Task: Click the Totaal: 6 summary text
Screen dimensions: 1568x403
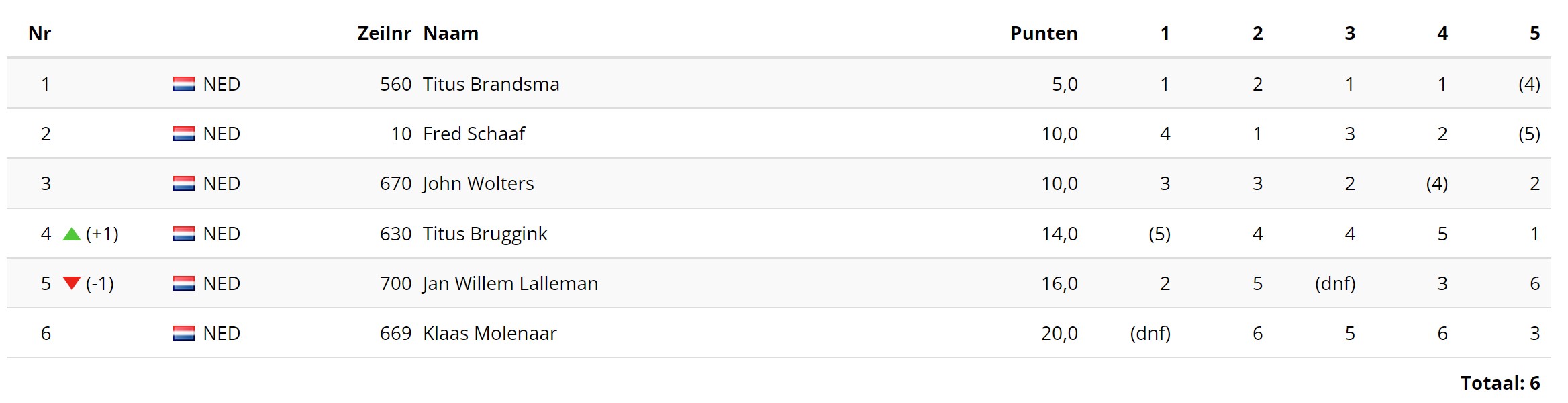Action: pos(1500,383)
